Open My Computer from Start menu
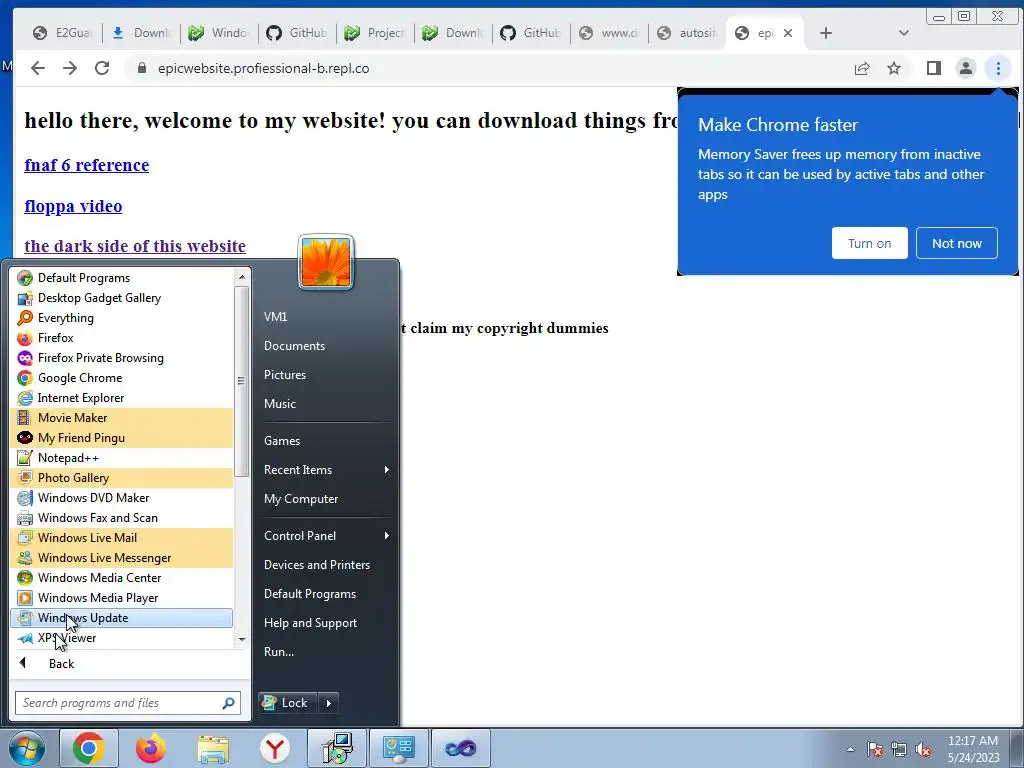This screenshot has height=768, width=1024. coord(301,499)
